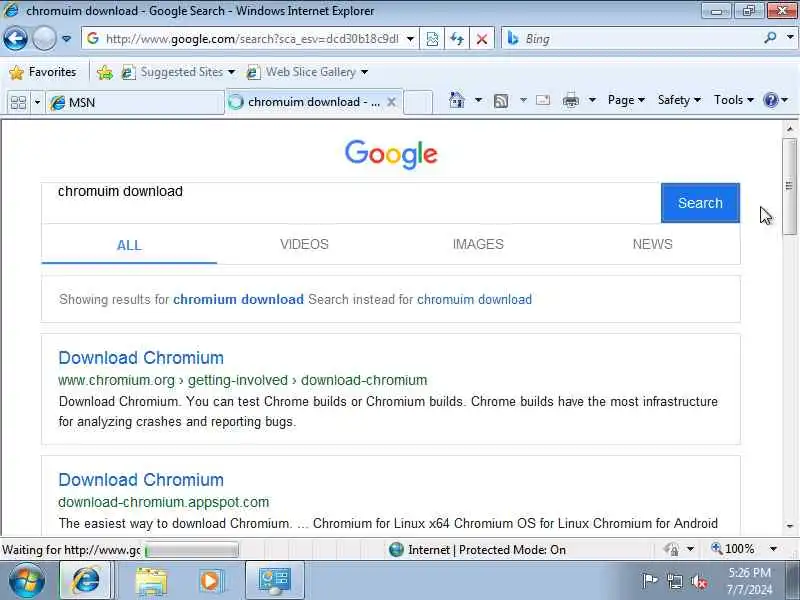The image size is (800, 600).
Task: Click the Google search input field
Action: tap(351, 203)
